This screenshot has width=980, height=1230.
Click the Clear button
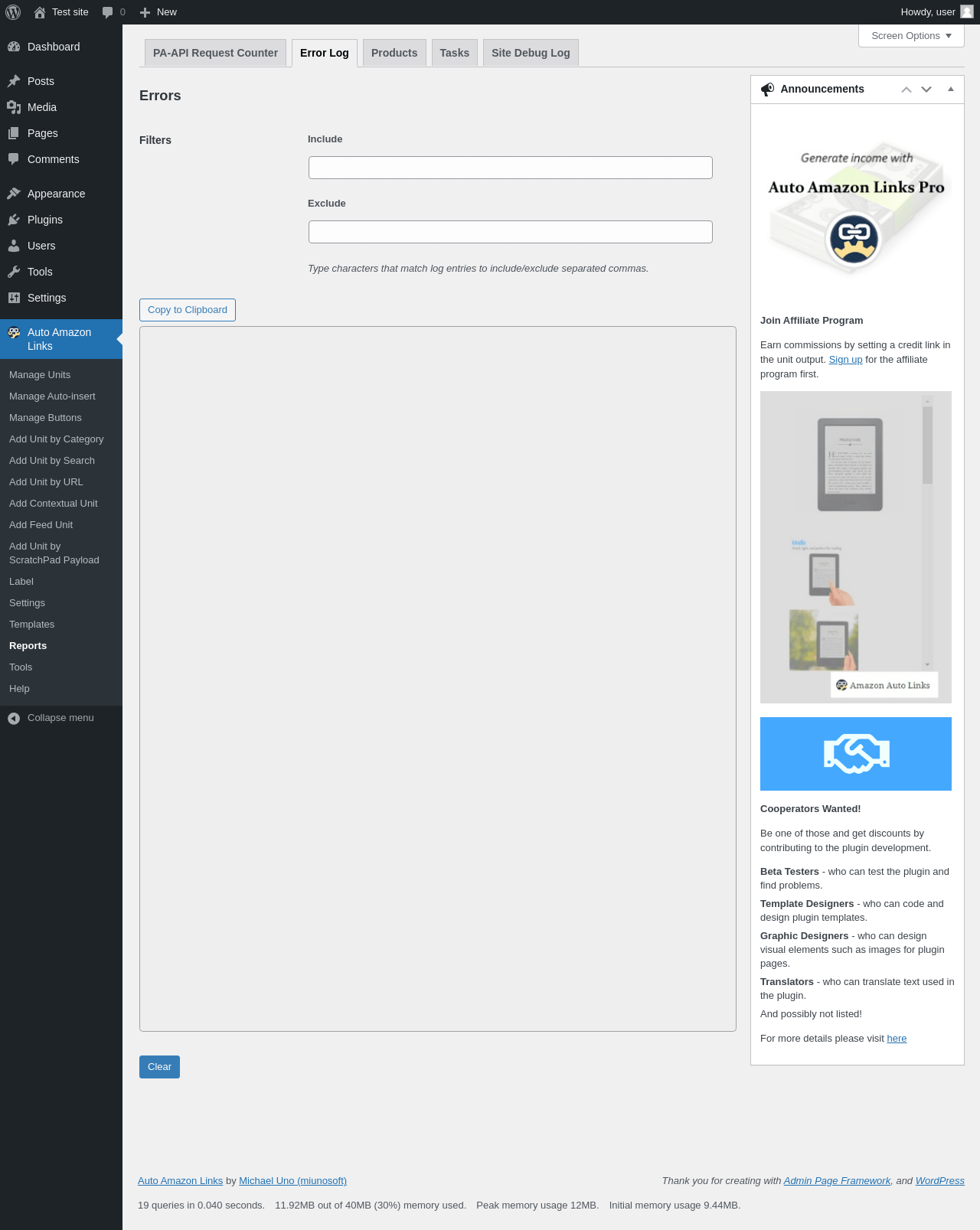coord(159,1067)
